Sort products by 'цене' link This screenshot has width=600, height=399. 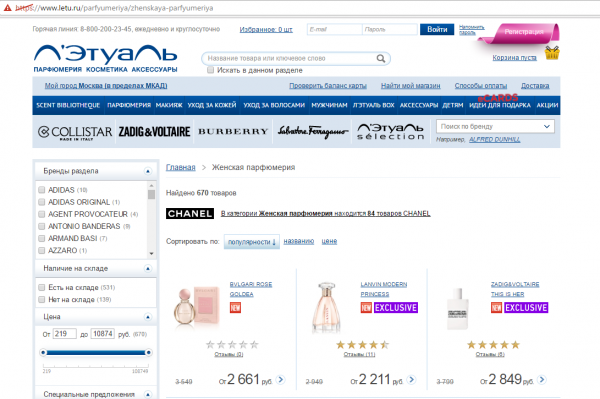click(x=329, y=241)
